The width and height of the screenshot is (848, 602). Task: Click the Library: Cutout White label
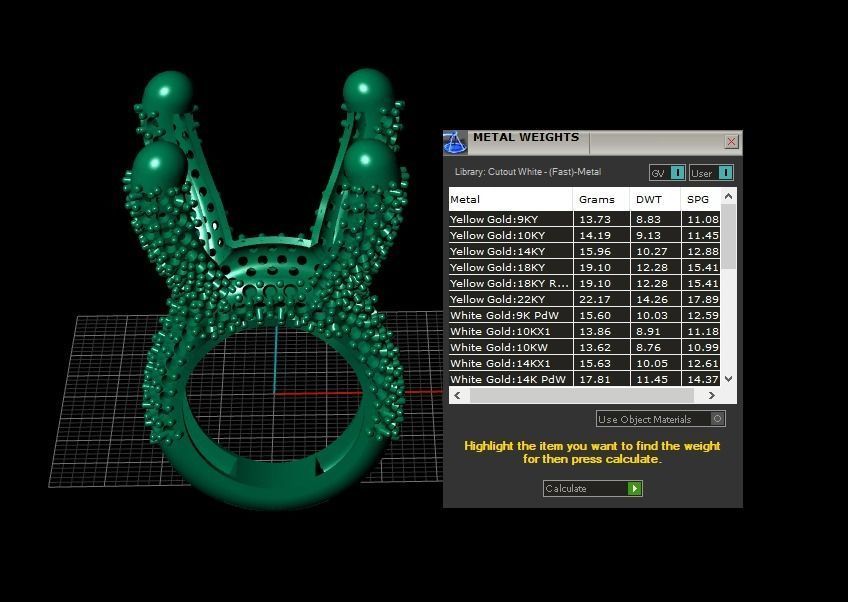[x=528, y=171]
